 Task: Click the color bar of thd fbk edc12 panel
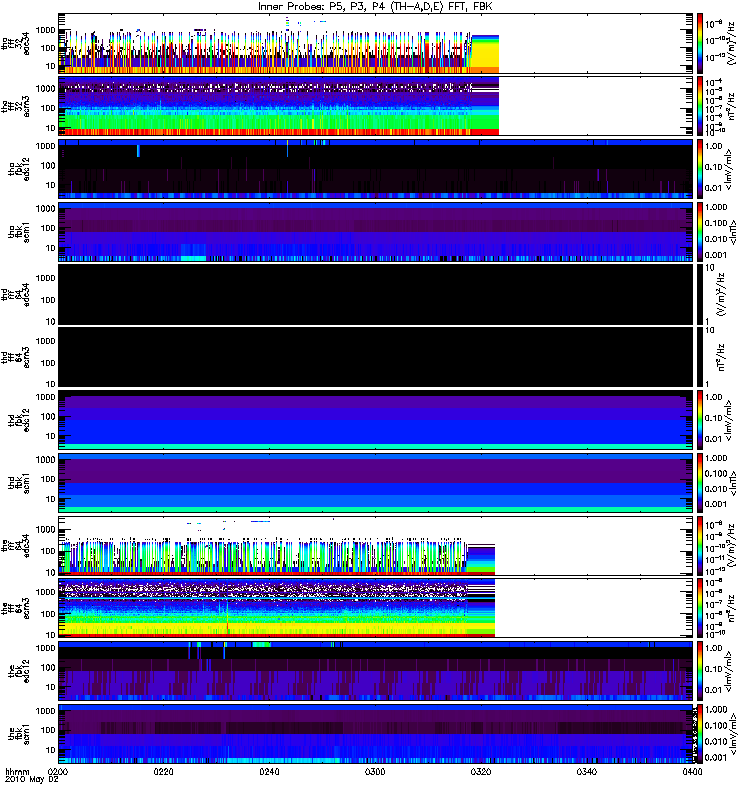pyautogui.click(x=700, y=420)
